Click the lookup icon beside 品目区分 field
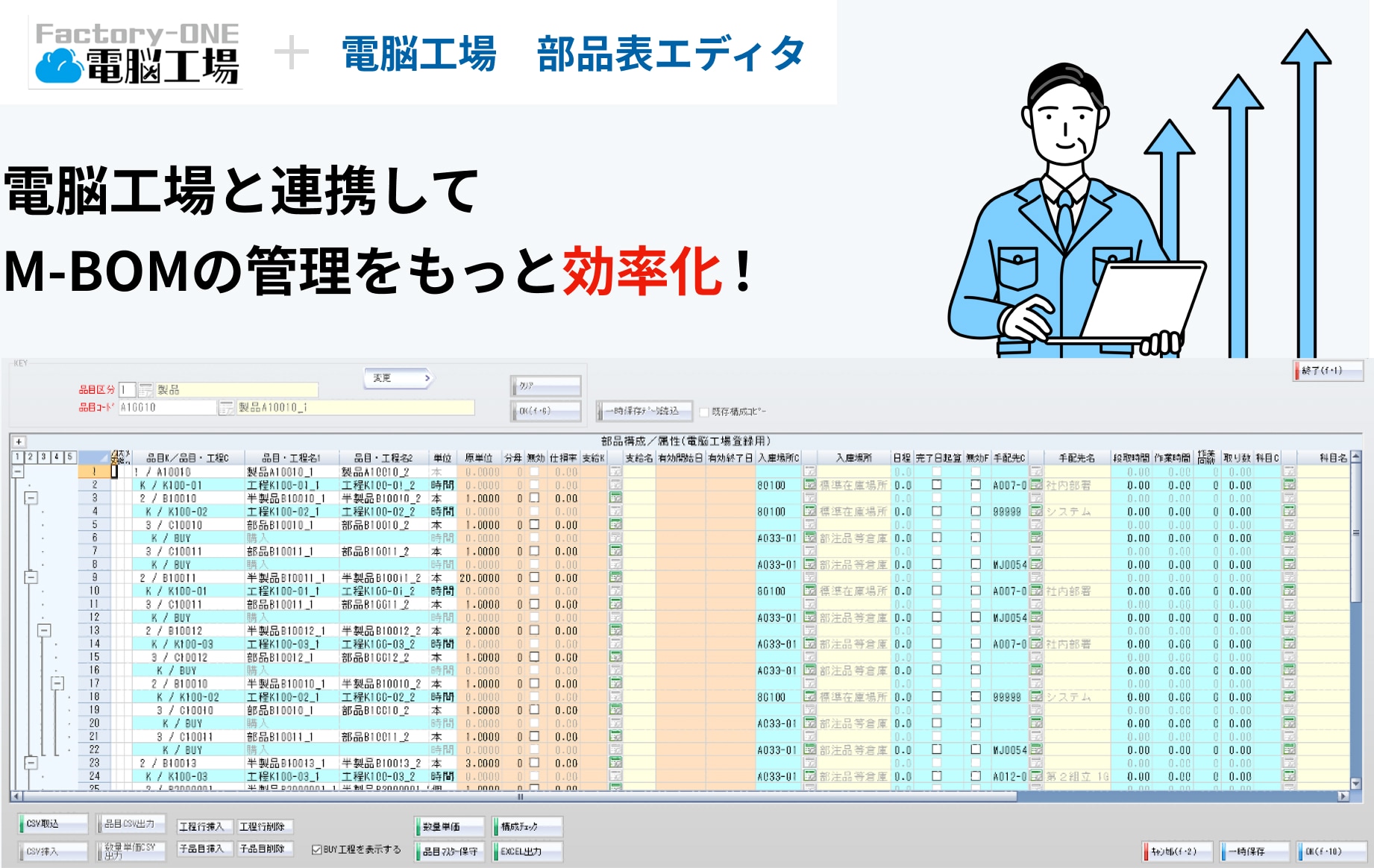 (145, 390)
